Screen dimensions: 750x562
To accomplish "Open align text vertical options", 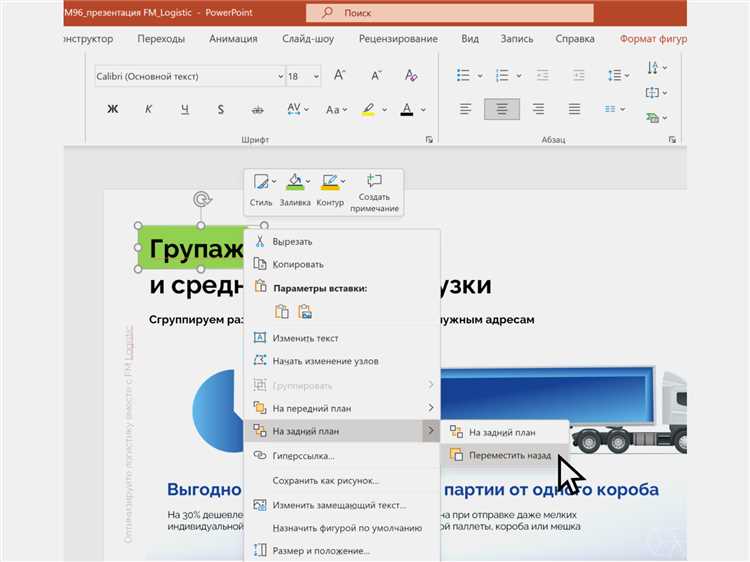I will pyautogui.click(x=657, y=92).
